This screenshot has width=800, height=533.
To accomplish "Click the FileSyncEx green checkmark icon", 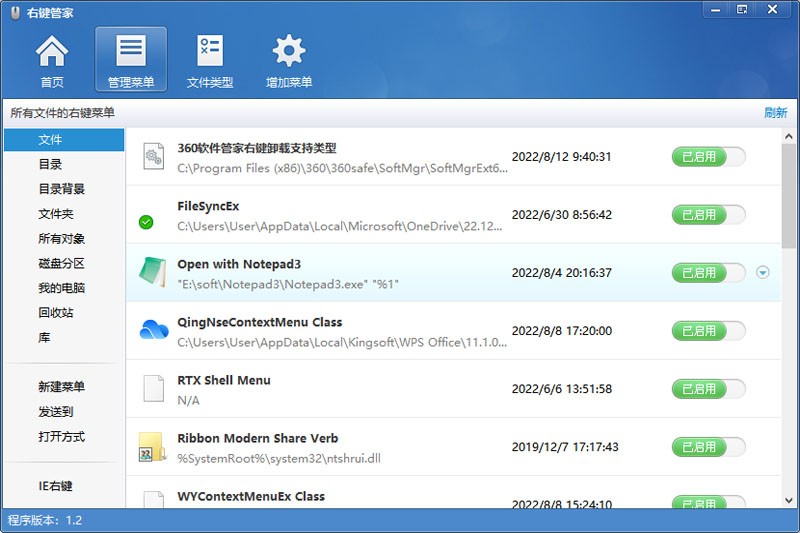I will [146, 222].
